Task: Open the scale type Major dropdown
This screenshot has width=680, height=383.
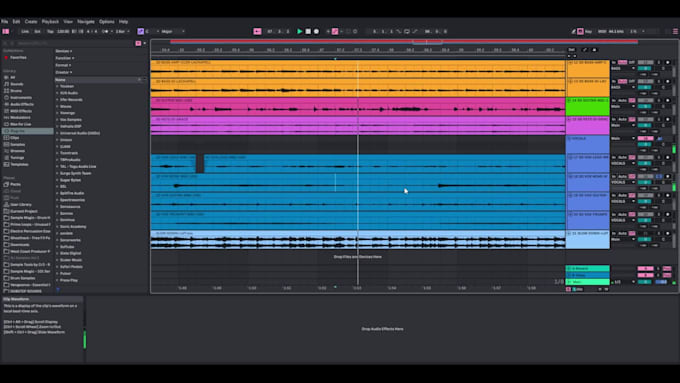Action: point(173,31)
